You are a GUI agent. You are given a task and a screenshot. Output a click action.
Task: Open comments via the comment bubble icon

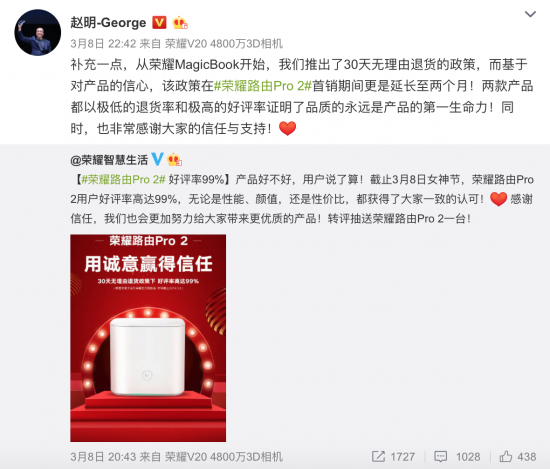[440, 456]
